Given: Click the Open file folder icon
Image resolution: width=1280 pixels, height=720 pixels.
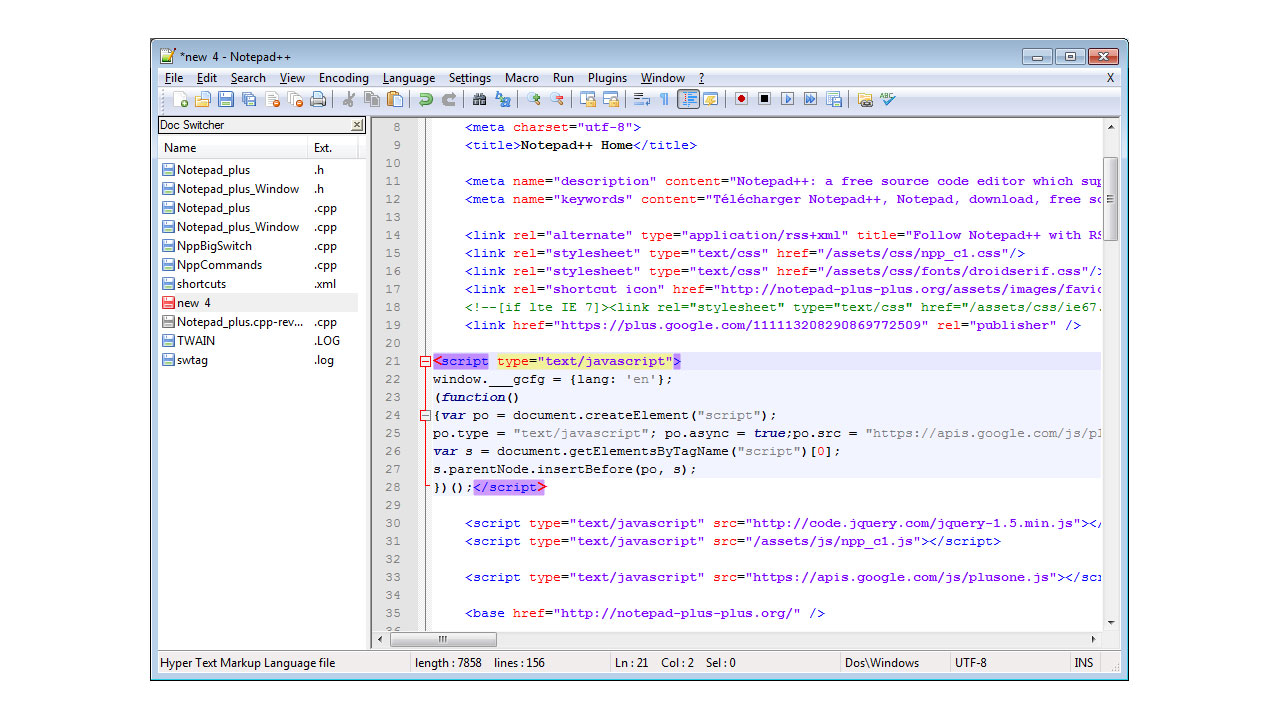Looking at the screenshot, I should pos(203,99).
